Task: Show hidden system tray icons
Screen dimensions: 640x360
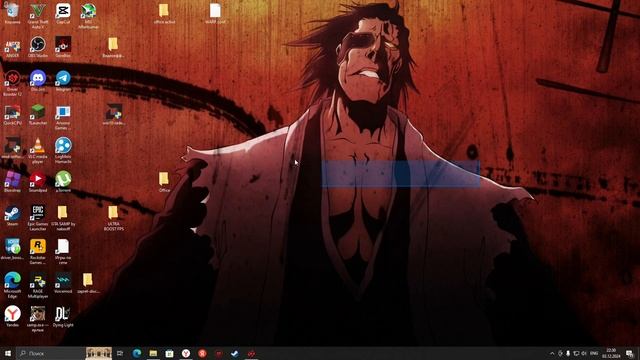Action: [552, 353]
